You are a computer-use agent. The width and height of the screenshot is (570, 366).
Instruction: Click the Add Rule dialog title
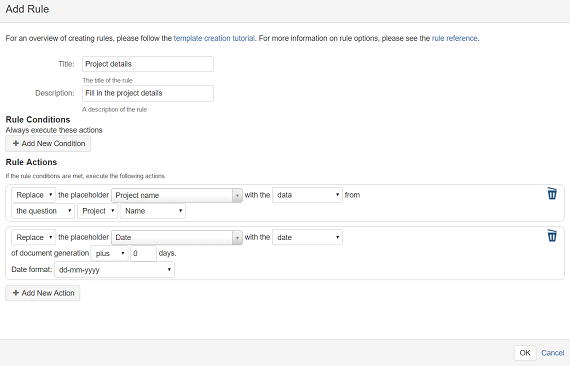click(27, 9)
